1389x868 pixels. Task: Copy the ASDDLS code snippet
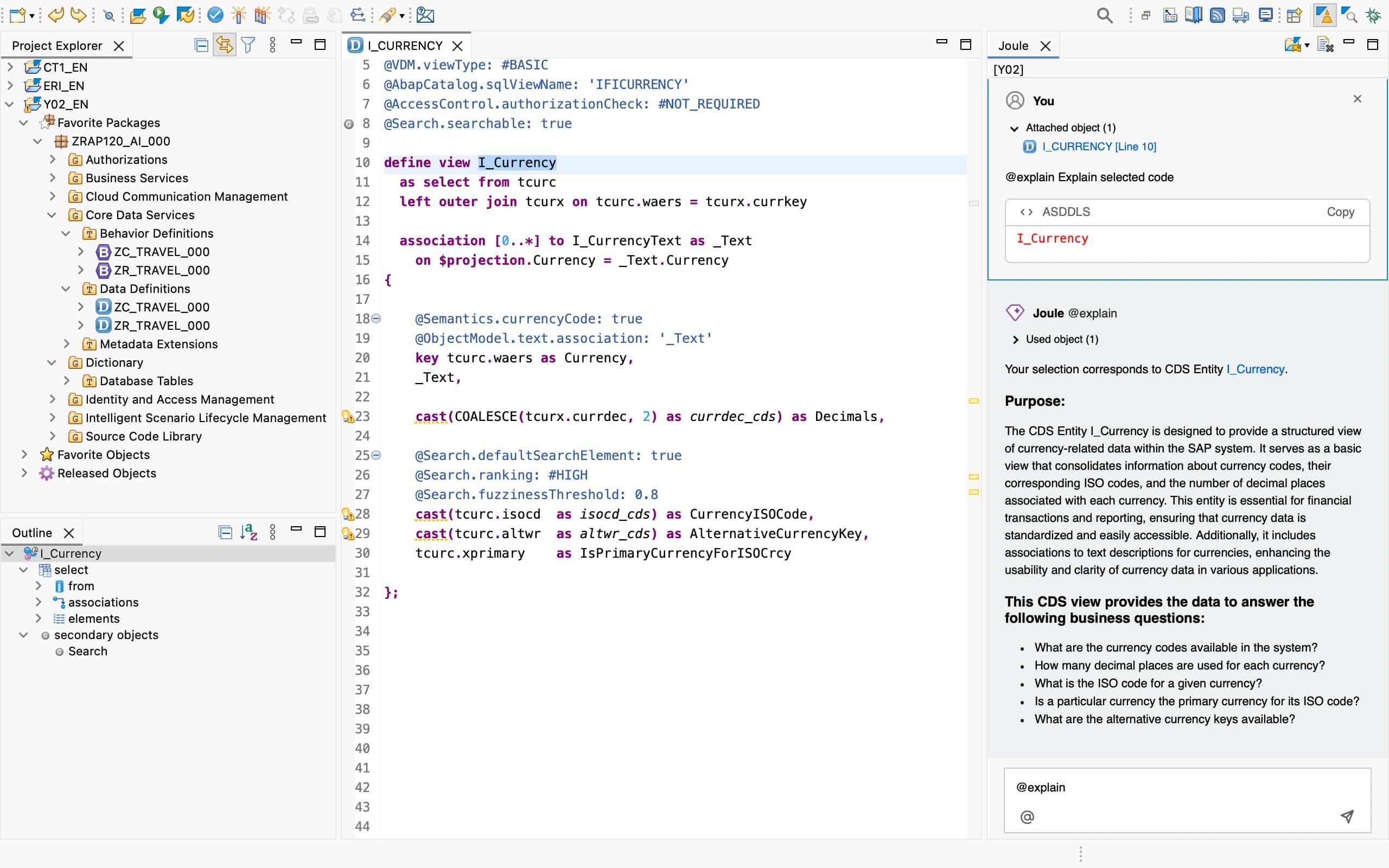coord(1340,212)
